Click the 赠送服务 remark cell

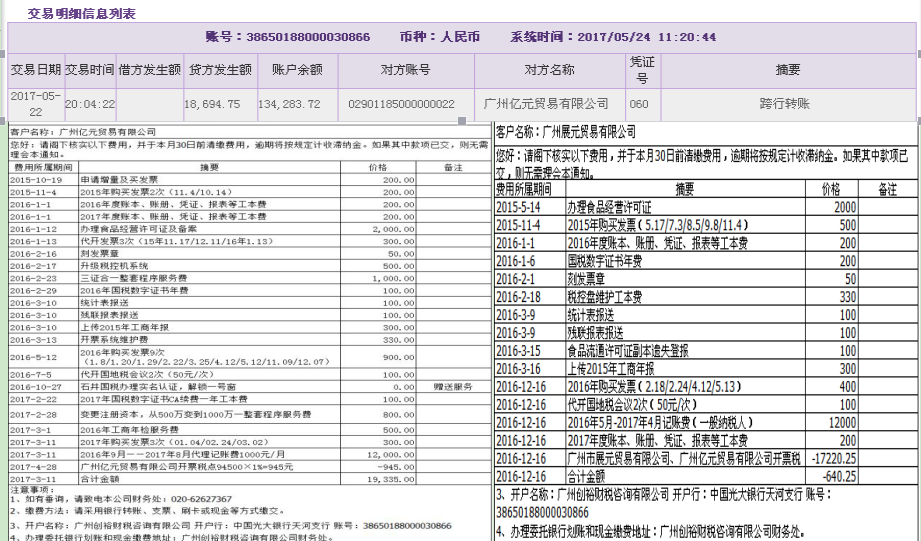click(453, 387)
